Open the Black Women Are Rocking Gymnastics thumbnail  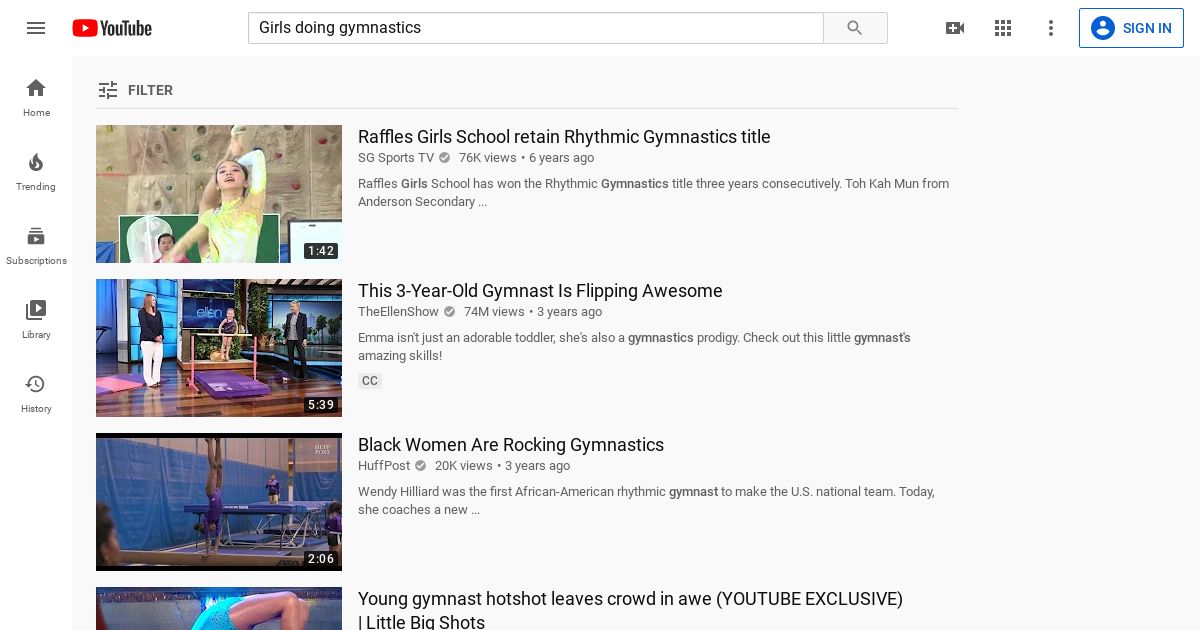click(x=219, y=502)
